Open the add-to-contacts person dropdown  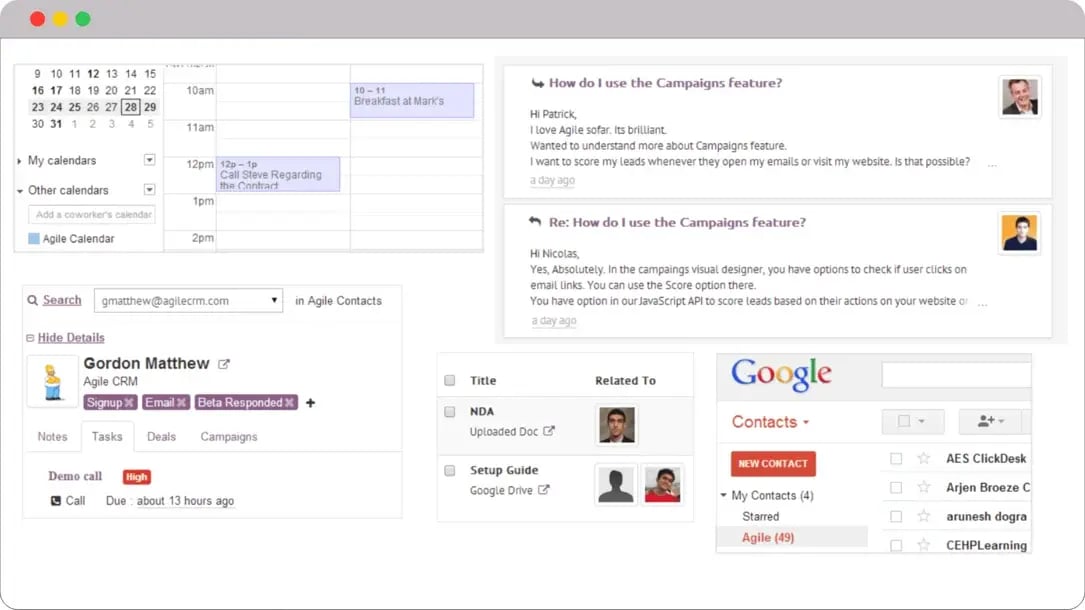click(991, 421)
